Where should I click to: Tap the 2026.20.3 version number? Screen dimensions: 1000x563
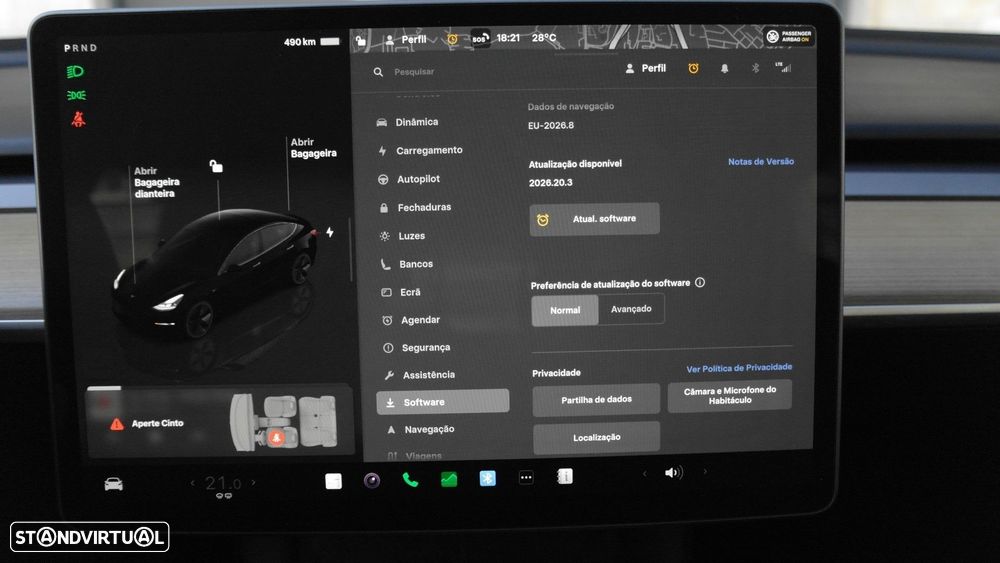(x=551, y=183)
